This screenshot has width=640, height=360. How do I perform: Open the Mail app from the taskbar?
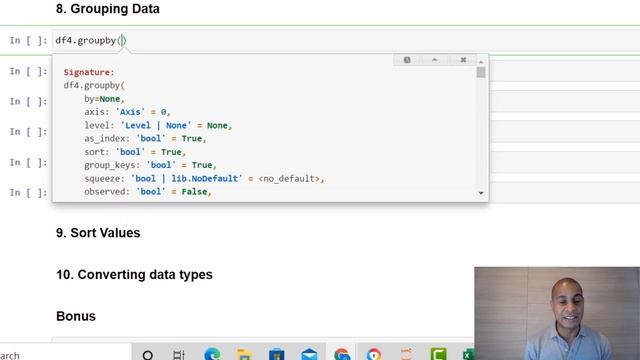tap(309, 354)
